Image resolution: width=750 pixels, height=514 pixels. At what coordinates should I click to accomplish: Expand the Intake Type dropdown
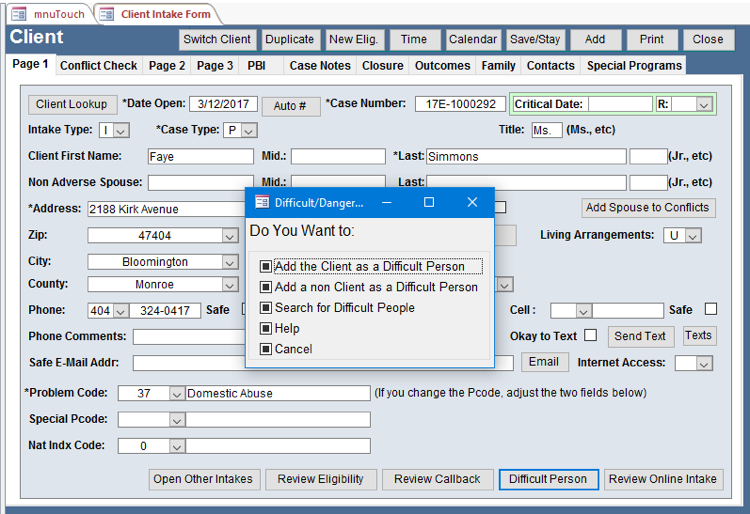pyautogui.click(x=121, y=131)
